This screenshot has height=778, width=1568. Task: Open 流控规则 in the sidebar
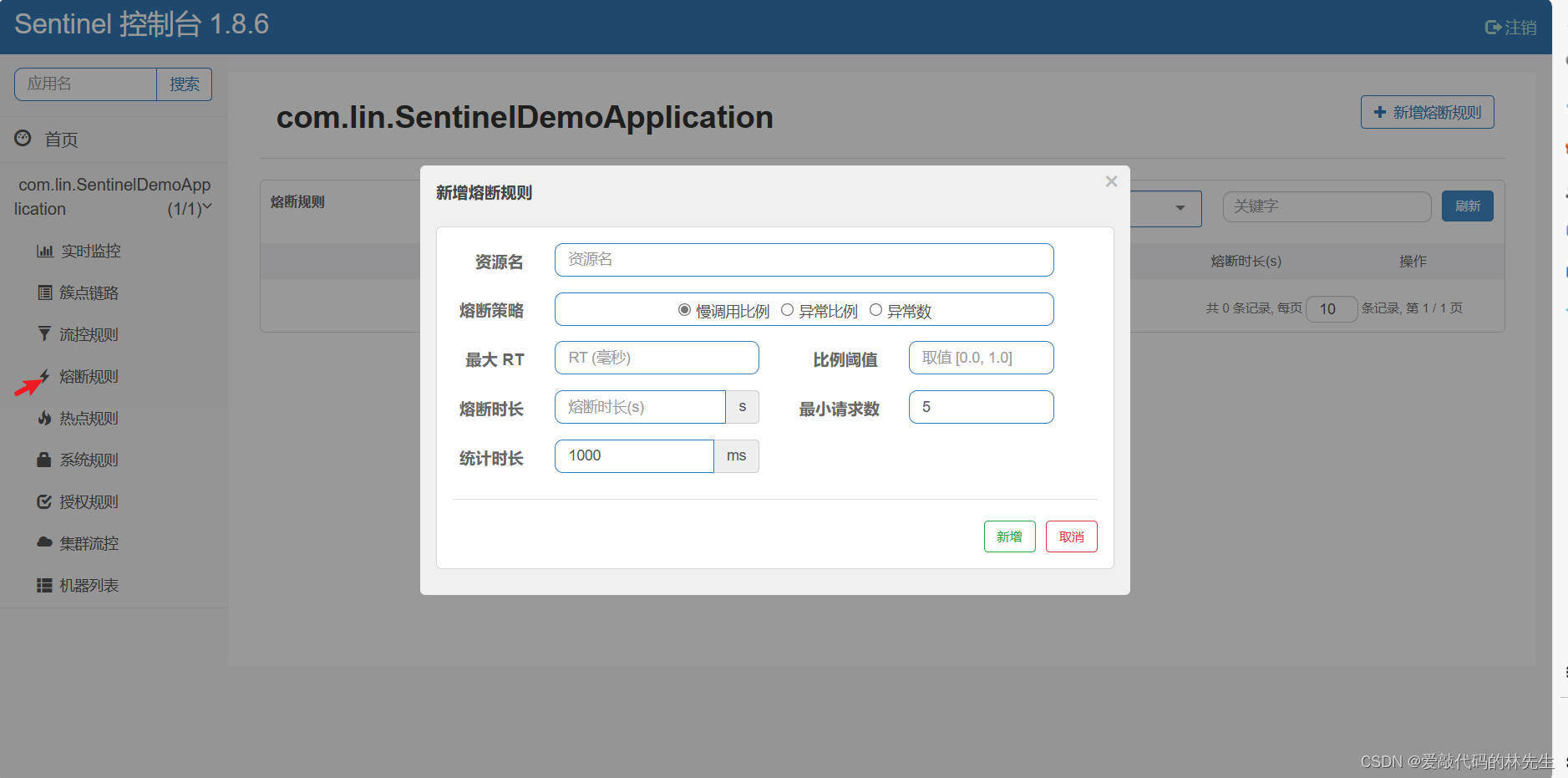coord(89,334)
